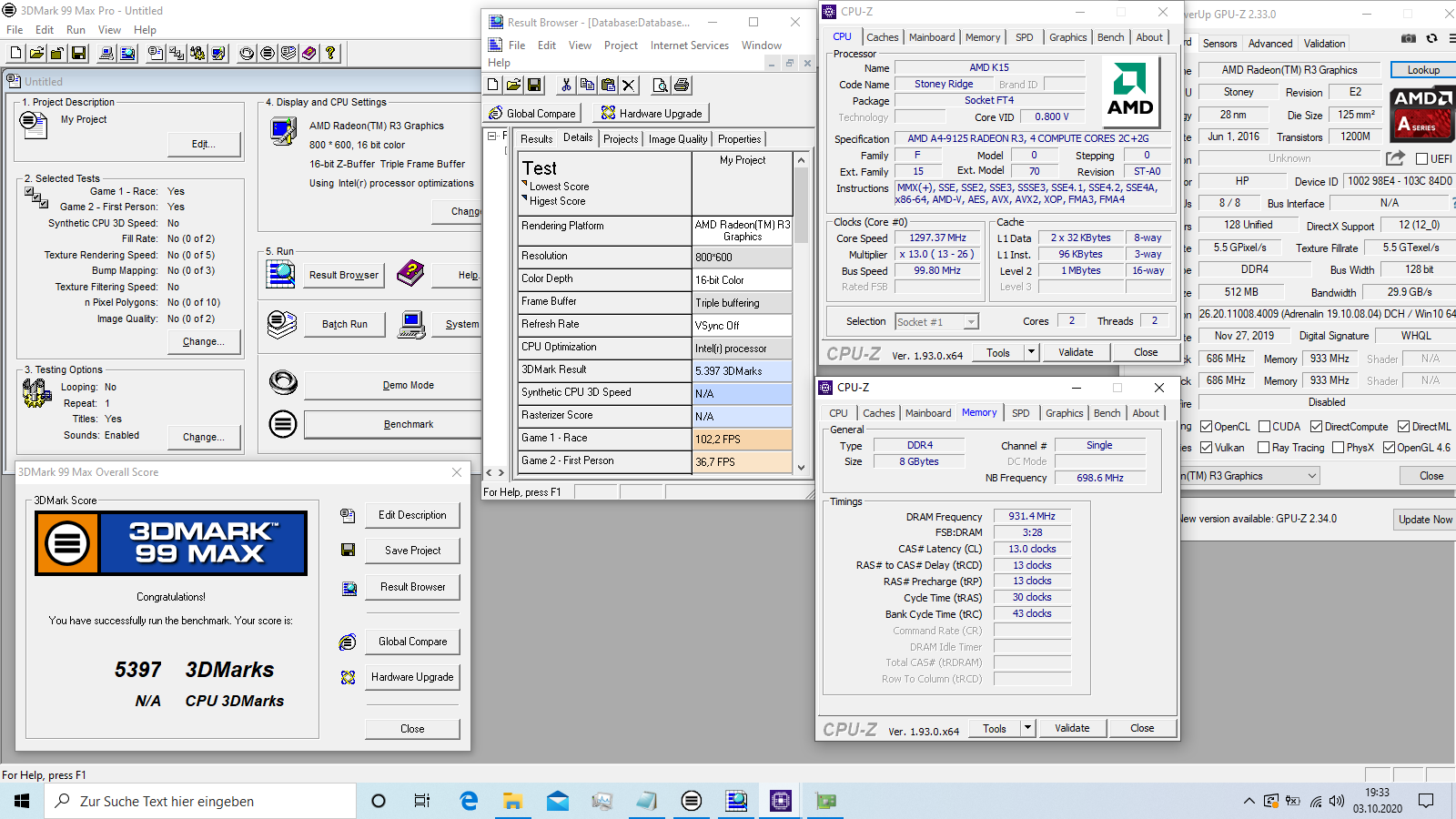Open the Mail app from the taskbar
The width and height of the screenshot is (1456, 819).
coord(558,801)
